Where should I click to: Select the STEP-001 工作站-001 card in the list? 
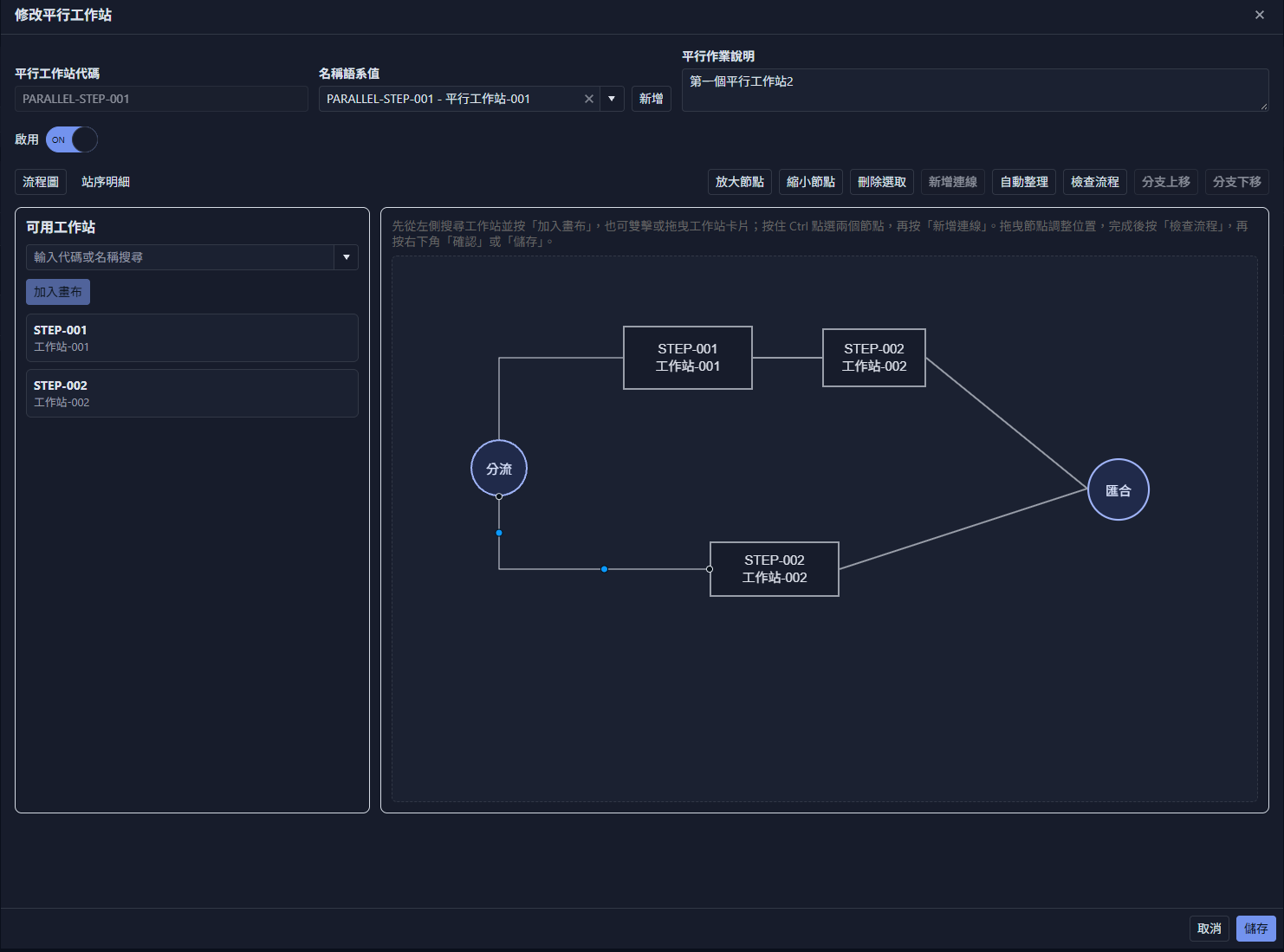[192, 338]
